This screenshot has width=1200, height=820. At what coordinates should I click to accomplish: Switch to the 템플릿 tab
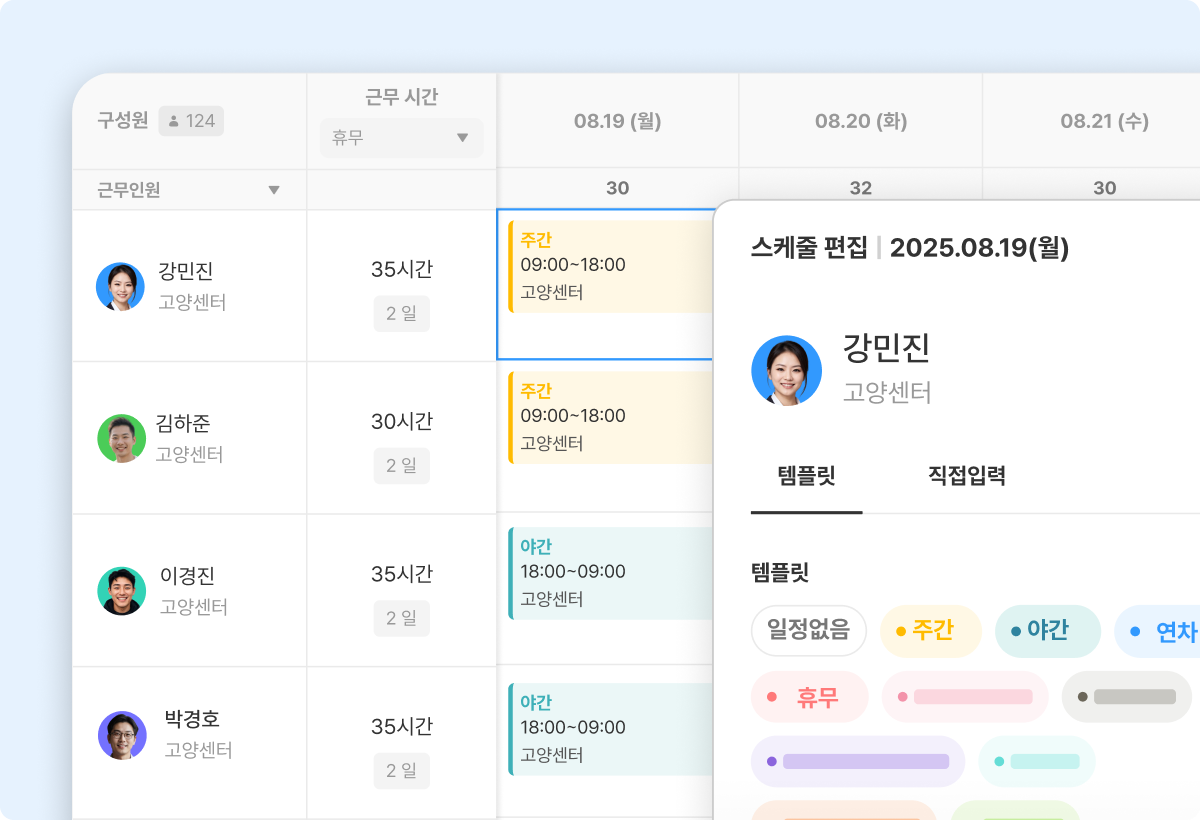click(806, 476)
